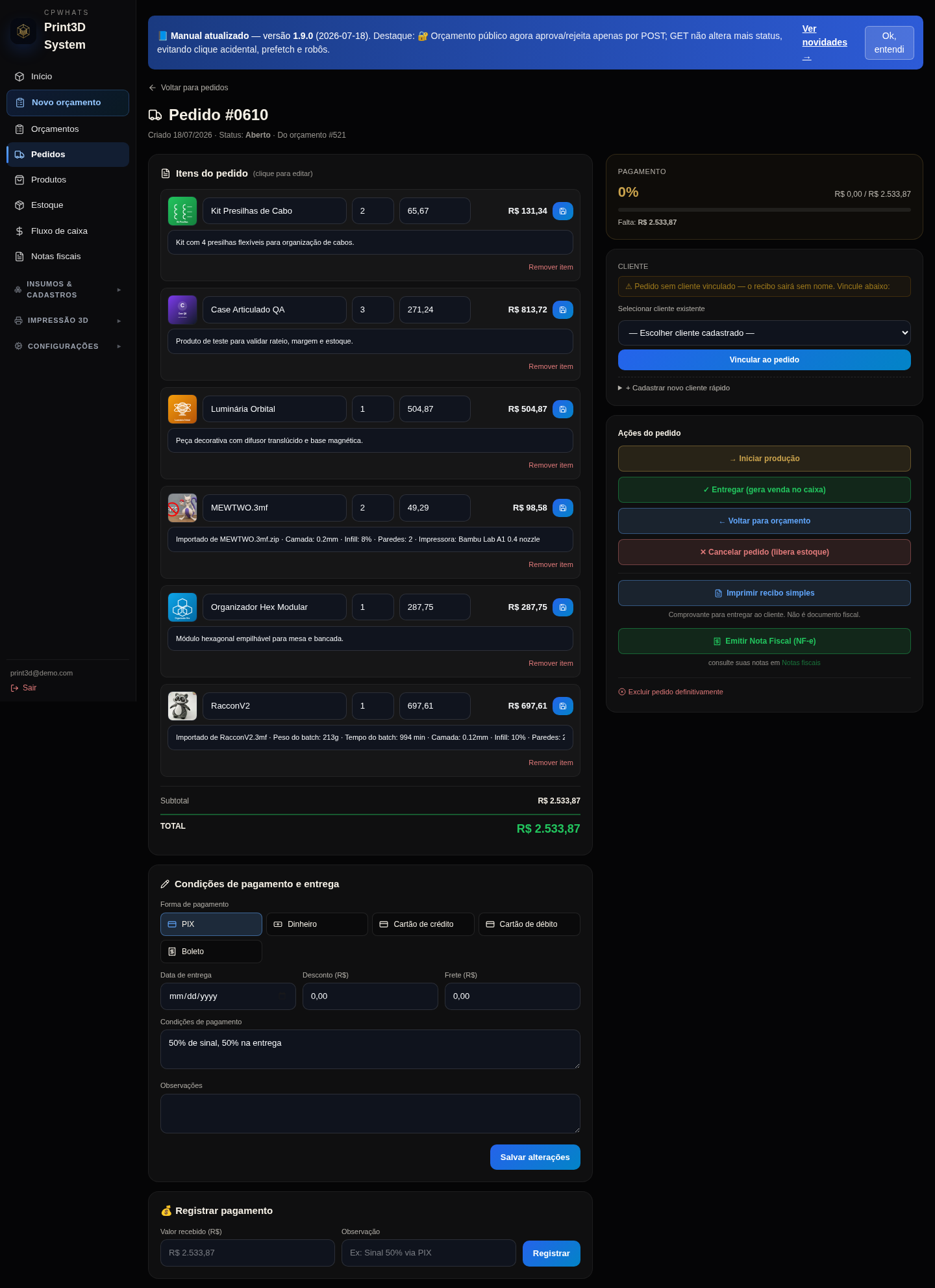Expand the Insumos & Cadastros sidebar group
Image resolution: width=935 pixels, height=1288 pixels.
click(x=68, y=290)
